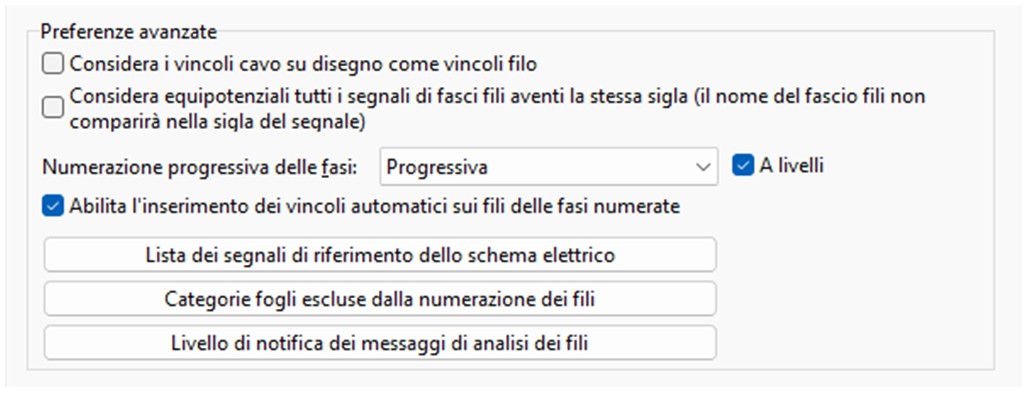The image size is (1029, 393).
Task: Open 'Livello di notifica dei messaggi di analisi'
Action: [x=380, y=342]
